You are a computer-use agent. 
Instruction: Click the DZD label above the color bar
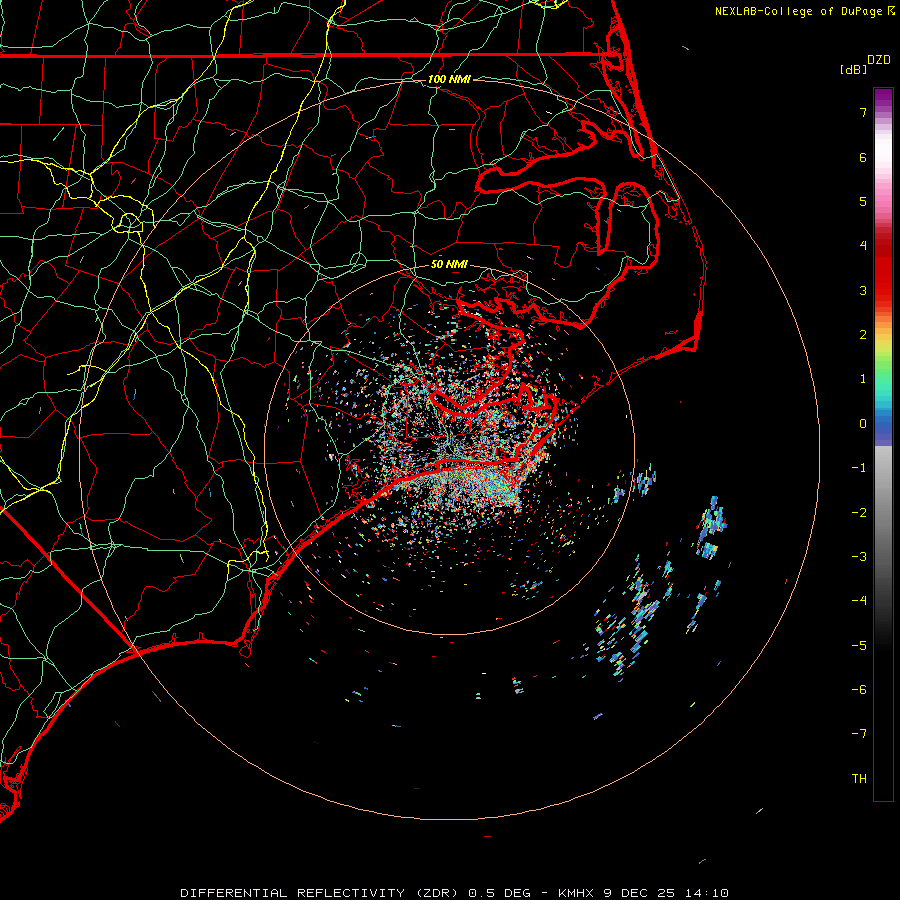click(879, 60)
